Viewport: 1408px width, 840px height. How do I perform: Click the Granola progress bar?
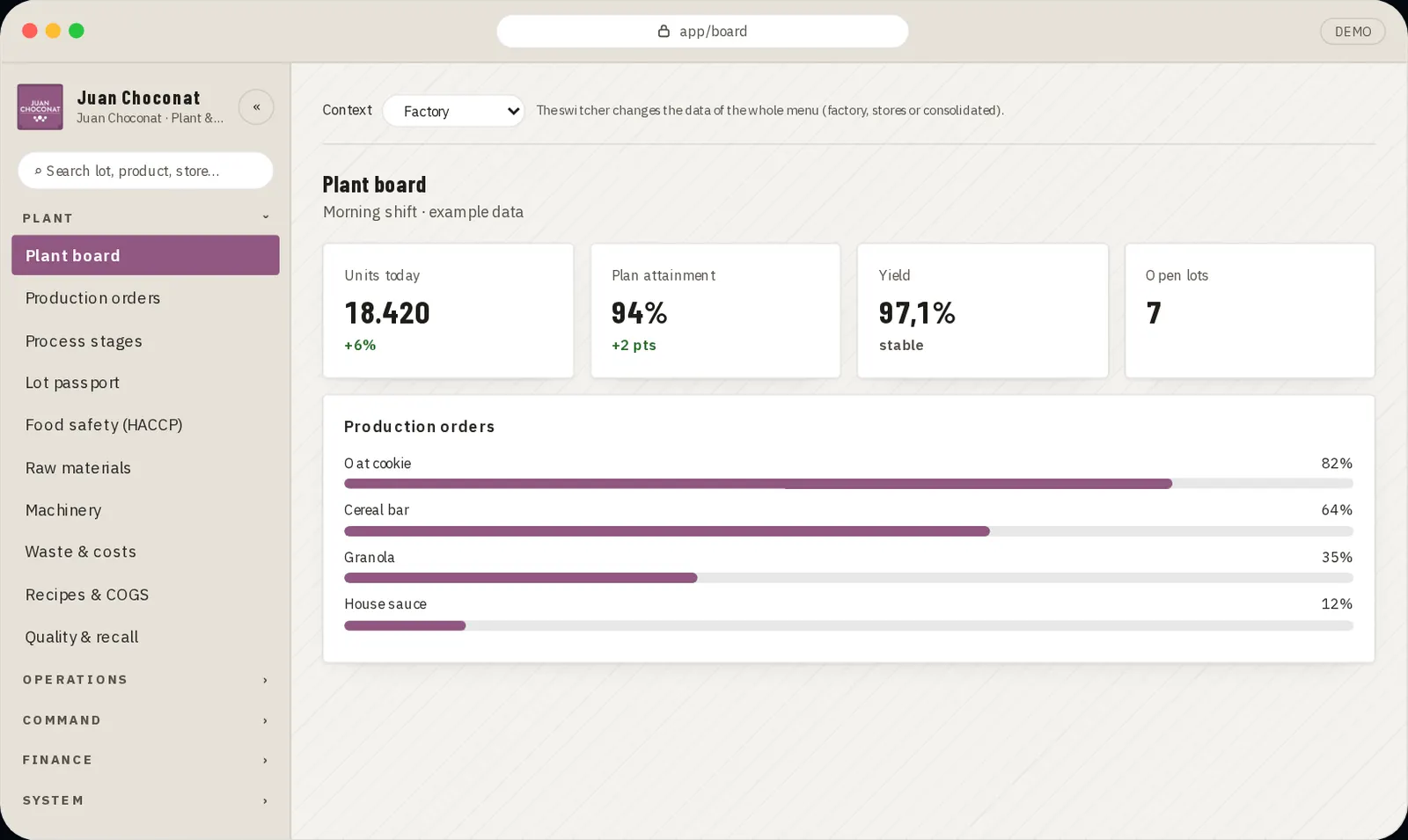[848, 578]
